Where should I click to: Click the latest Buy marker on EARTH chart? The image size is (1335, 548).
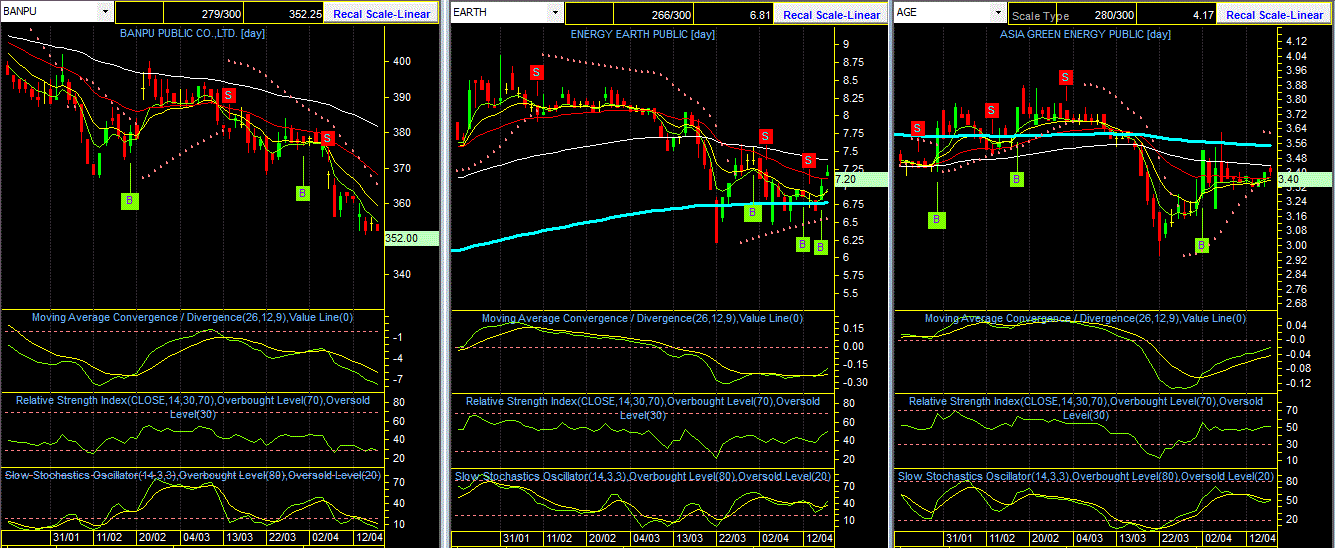point(821,246)
